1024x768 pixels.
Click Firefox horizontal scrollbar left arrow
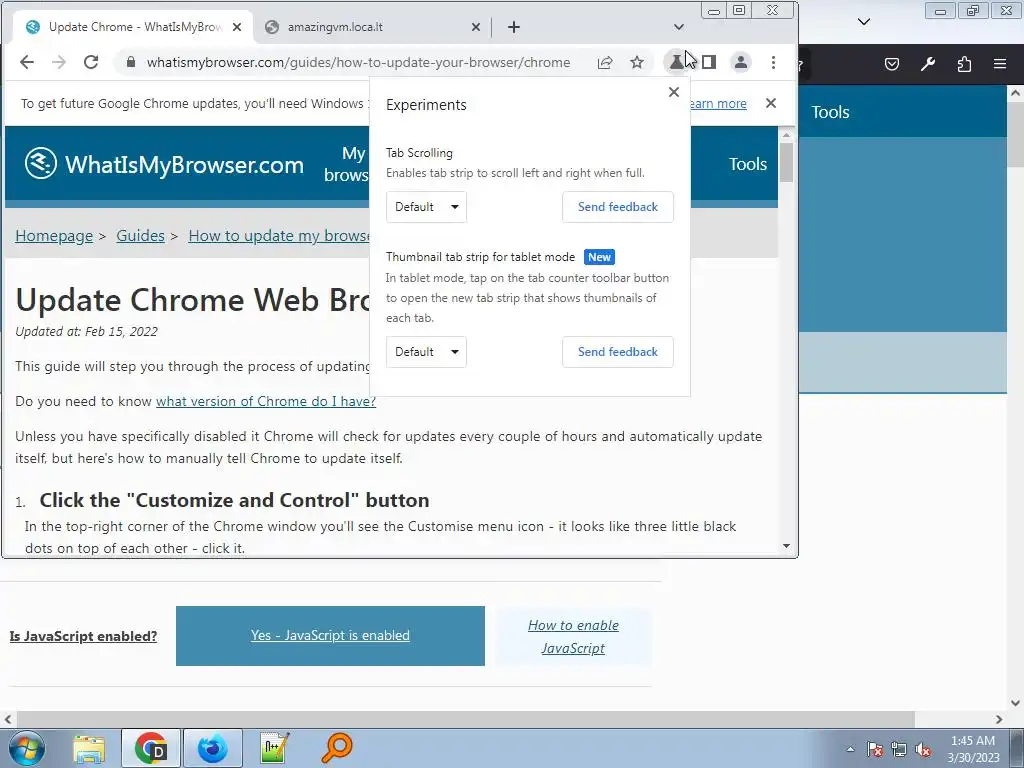(x=7, y=719)
